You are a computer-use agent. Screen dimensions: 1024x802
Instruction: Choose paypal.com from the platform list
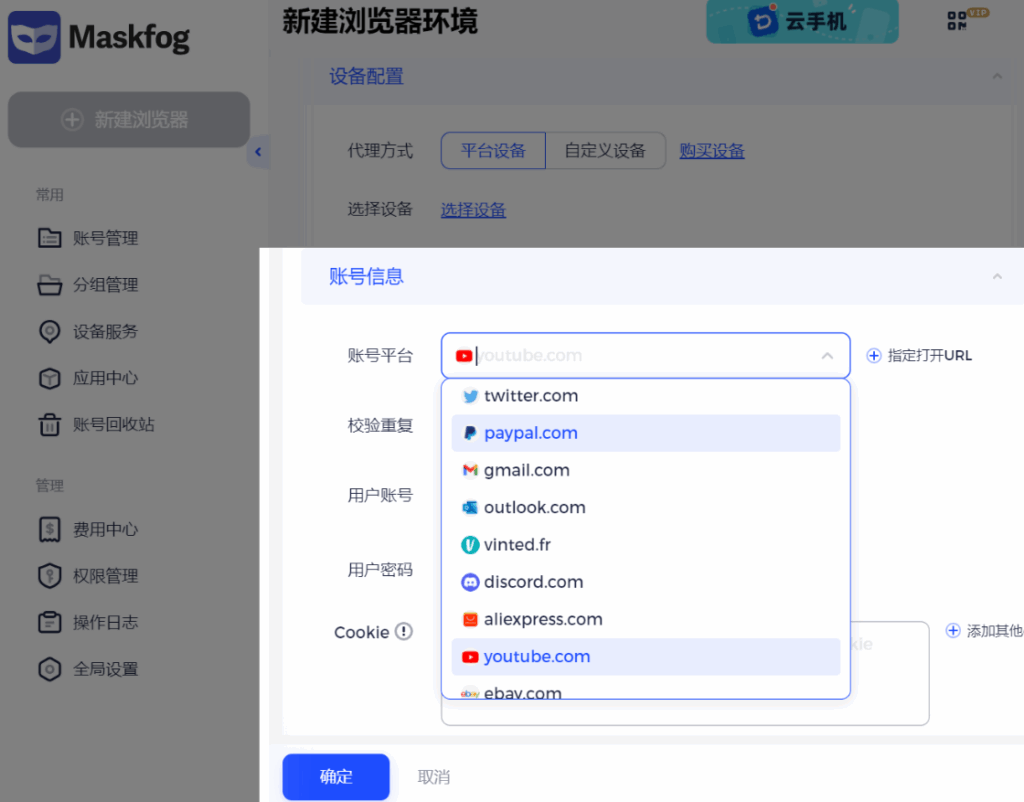coord(531,433)
